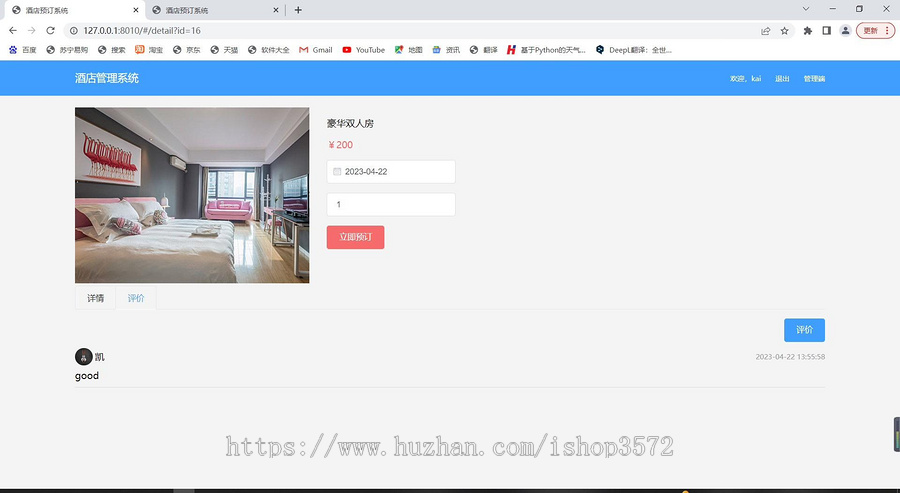Open the 基于Python的天气 bookmark

pos(546,50)
